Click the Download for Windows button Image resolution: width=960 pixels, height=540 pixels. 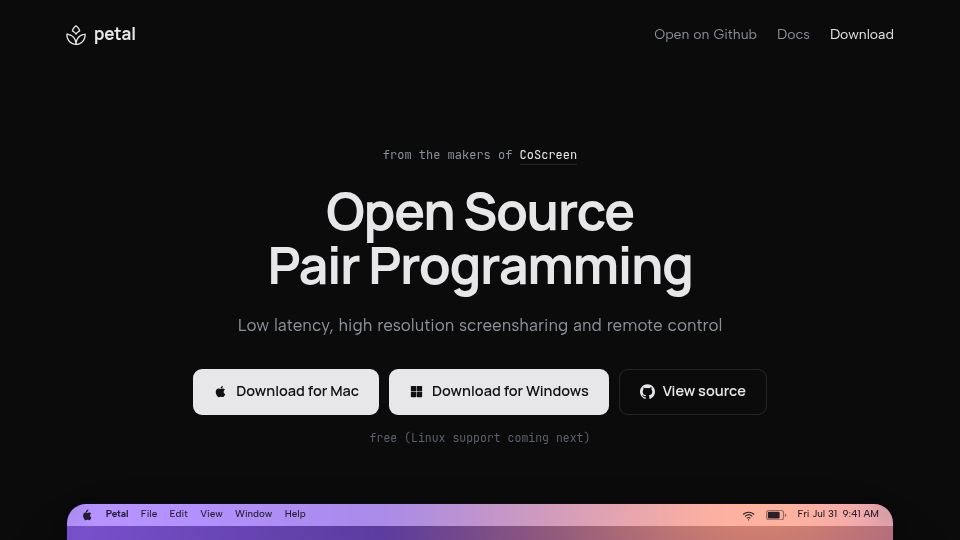tap(499, 392)
